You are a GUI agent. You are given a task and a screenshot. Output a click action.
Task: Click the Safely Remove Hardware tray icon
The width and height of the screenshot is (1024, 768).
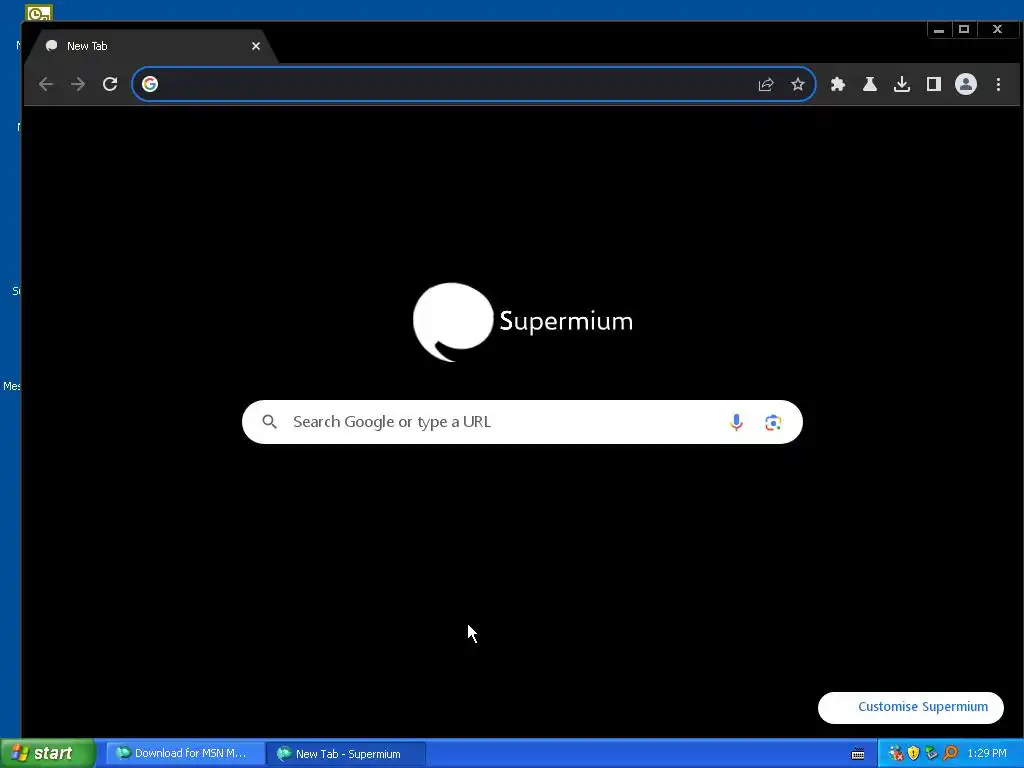[931, 753]
